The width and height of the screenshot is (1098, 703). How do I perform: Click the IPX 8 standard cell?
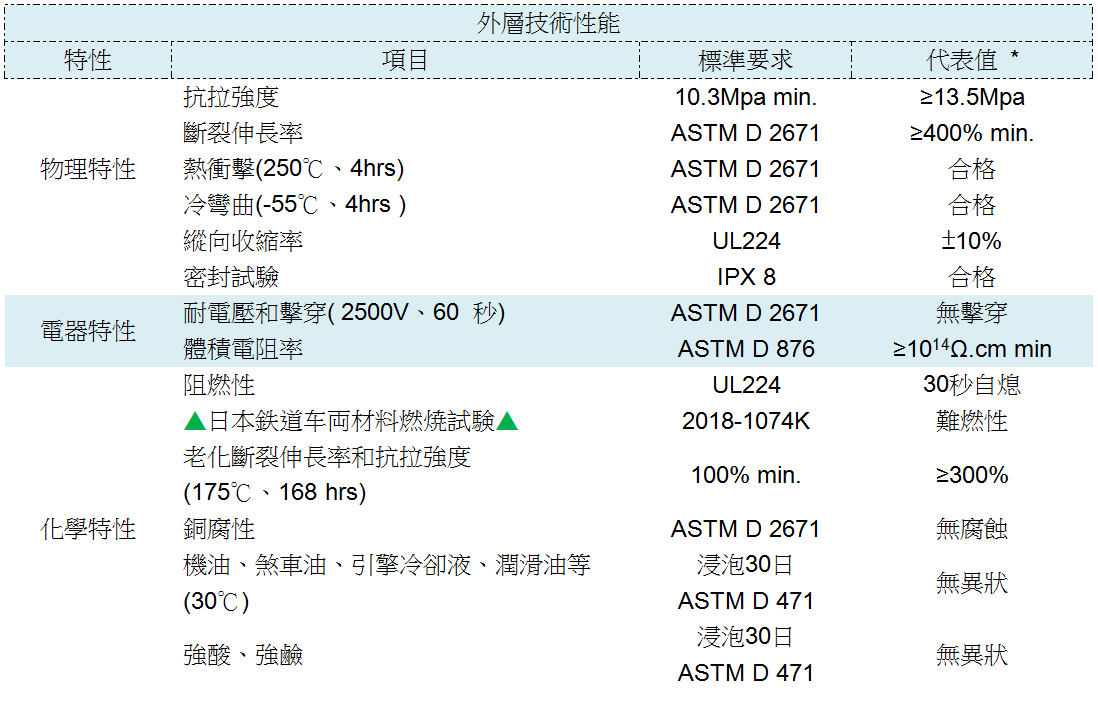pyautogui.click(x=745, y=277)
